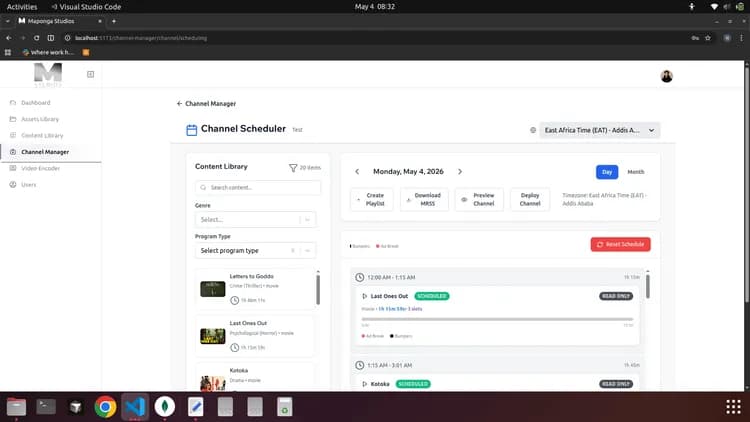The width and height of the screenshot is (750, 422).
Task: Select Letters to Goddo thumbnail
Action: (x=212, y=289)
